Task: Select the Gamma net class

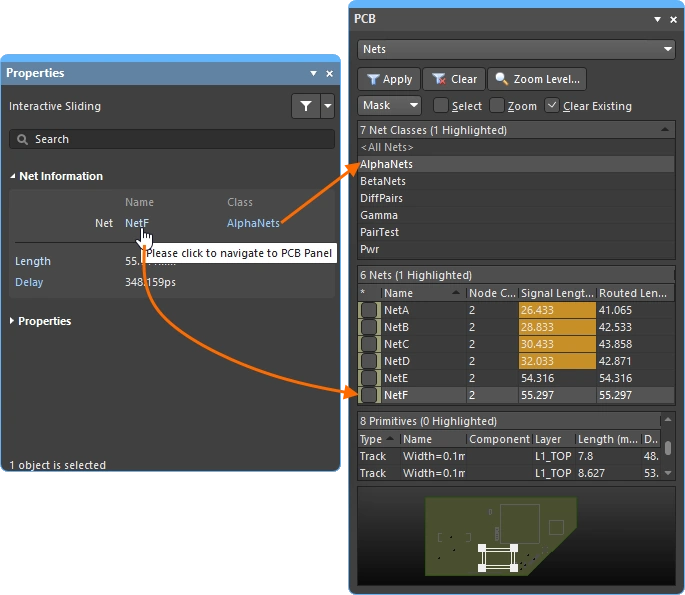Action: click(516, 215)
